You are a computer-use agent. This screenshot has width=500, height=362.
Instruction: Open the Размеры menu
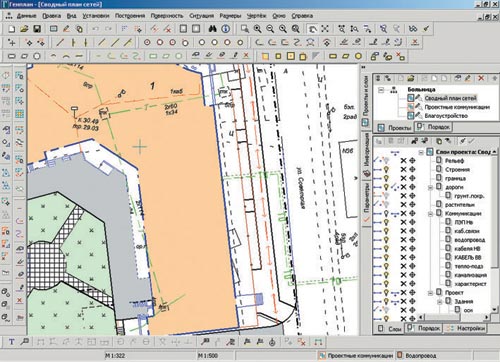(x=230, y=16)
